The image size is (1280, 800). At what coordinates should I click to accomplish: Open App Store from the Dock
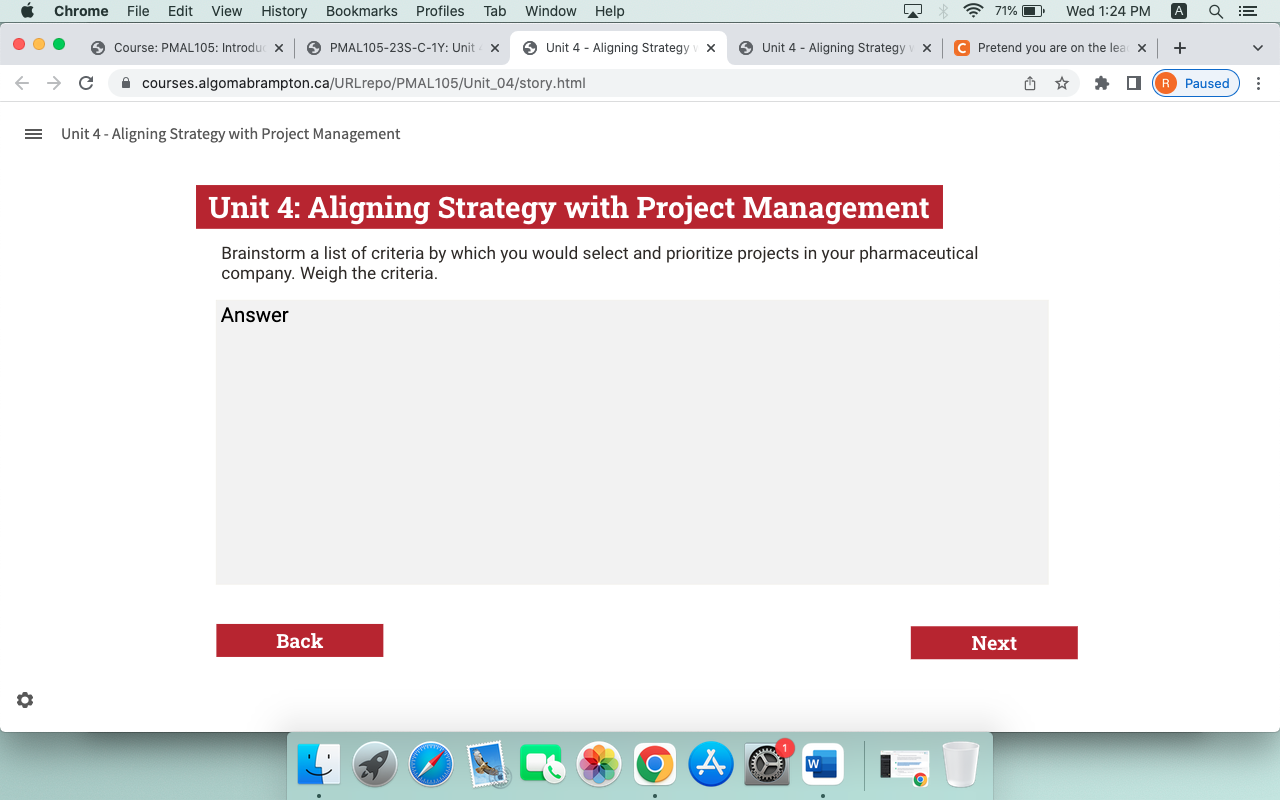coord(711,765)
